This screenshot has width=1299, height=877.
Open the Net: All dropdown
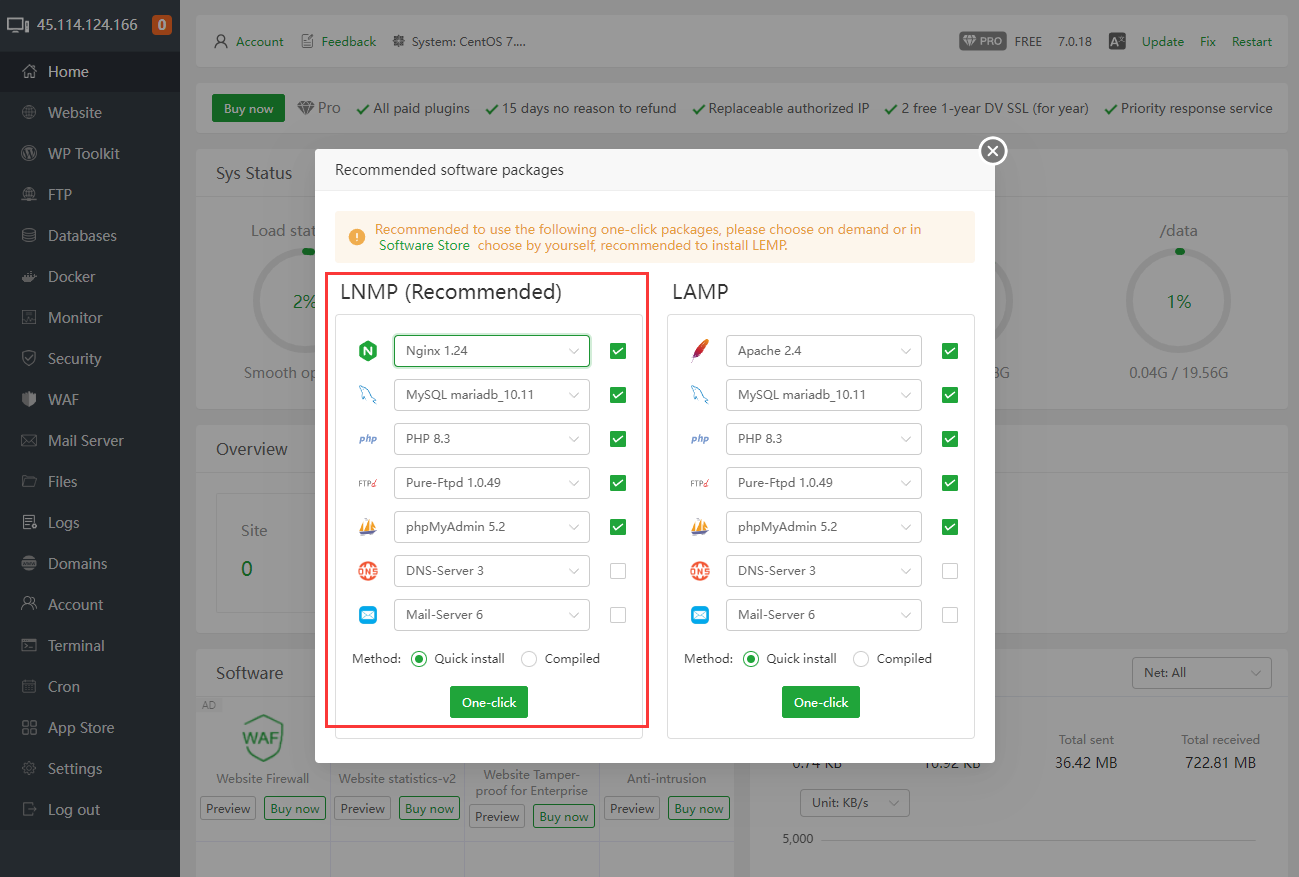1201,673
